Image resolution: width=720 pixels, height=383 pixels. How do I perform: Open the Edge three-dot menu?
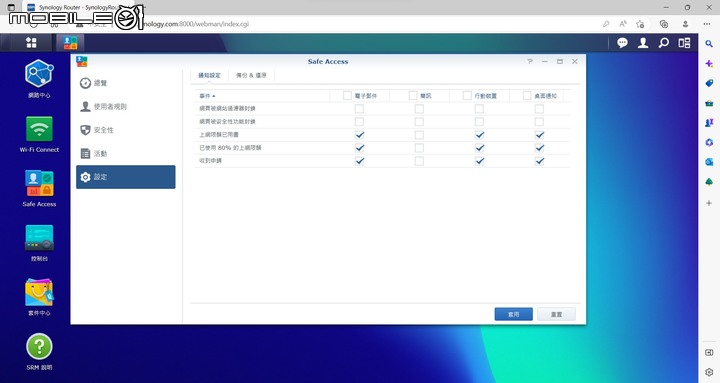click(707, 24)
